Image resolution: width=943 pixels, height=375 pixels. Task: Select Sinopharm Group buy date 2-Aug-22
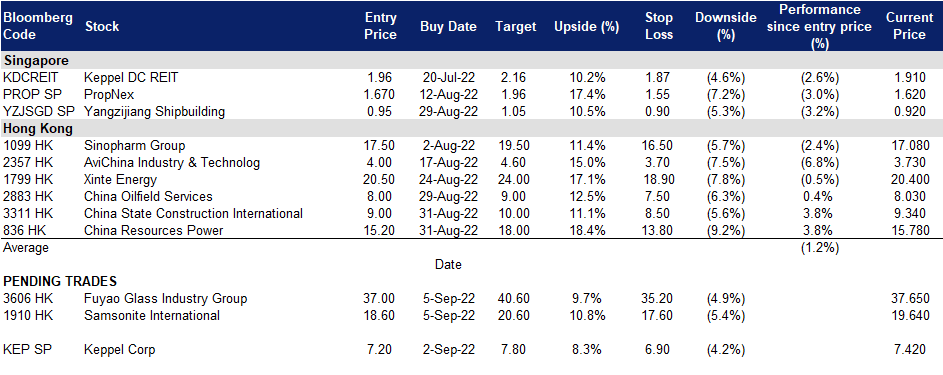tap(449, 145)
